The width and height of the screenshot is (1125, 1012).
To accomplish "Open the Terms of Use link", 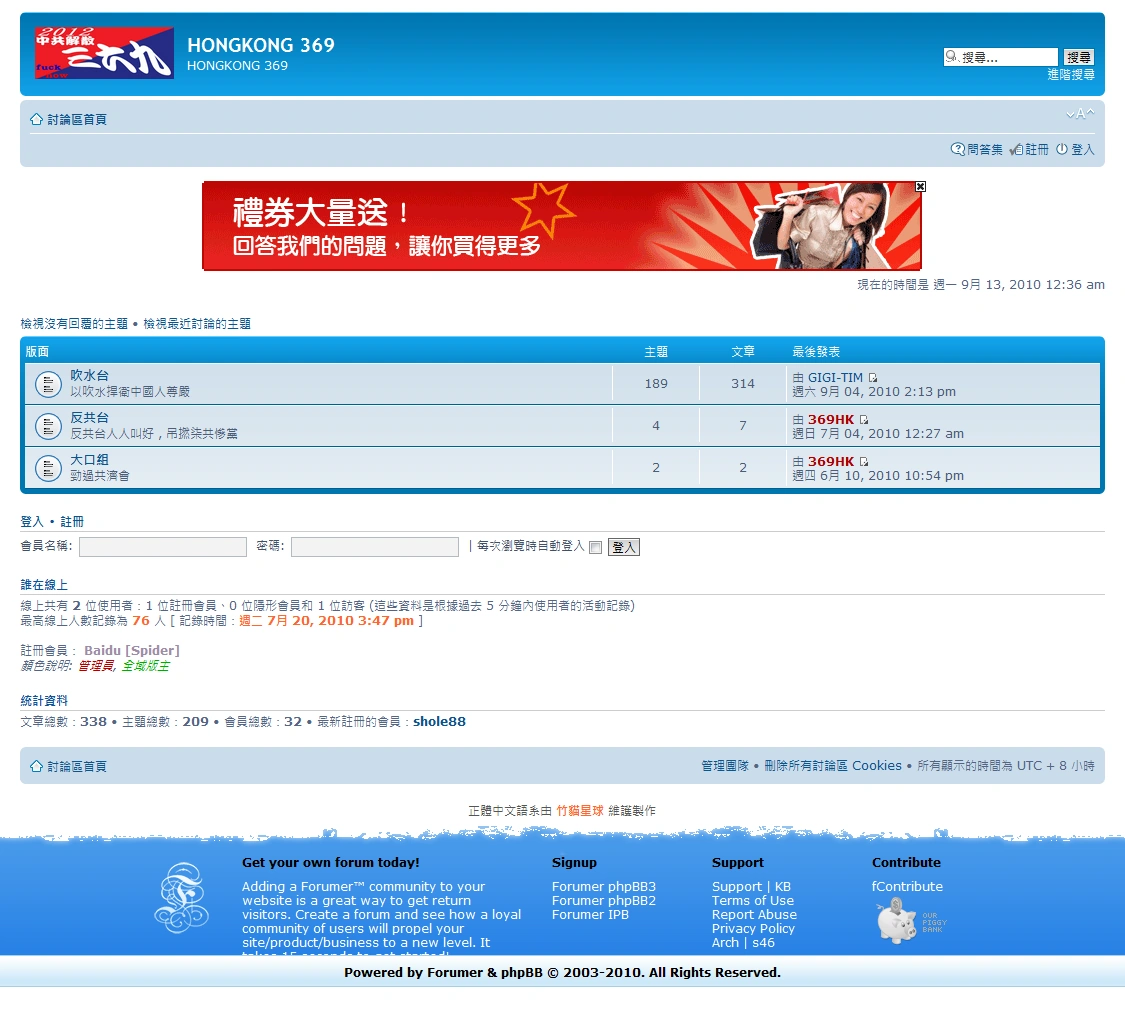I will (x=753, y=901).
